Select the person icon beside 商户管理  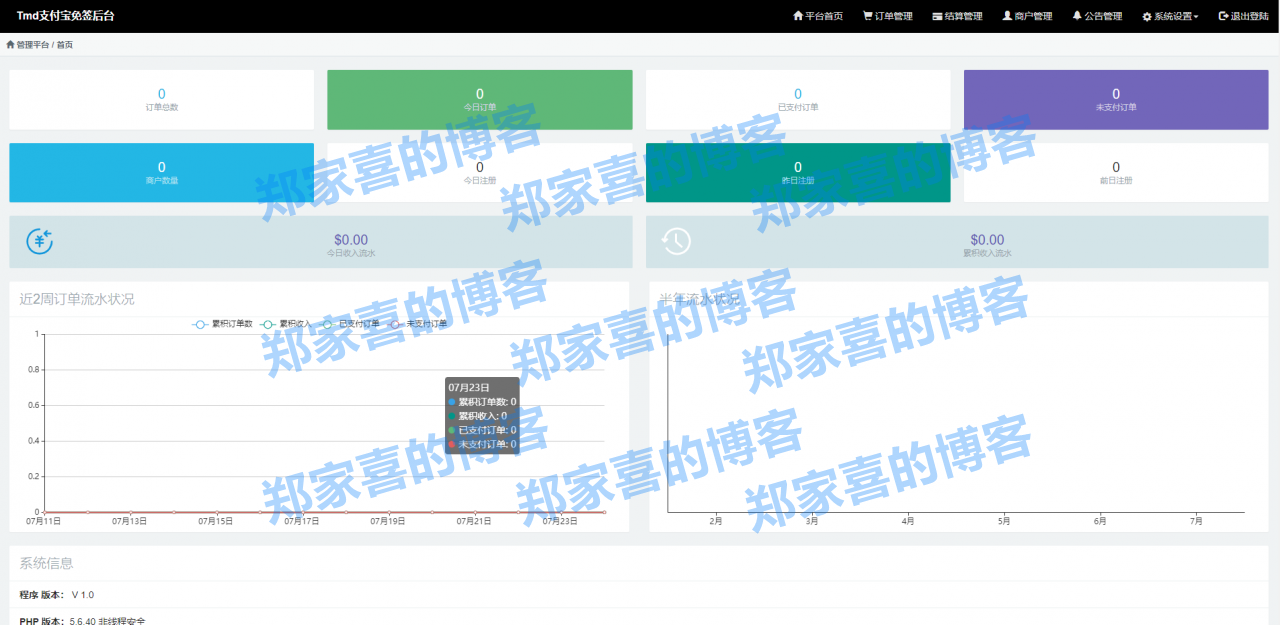[1005, 16]
